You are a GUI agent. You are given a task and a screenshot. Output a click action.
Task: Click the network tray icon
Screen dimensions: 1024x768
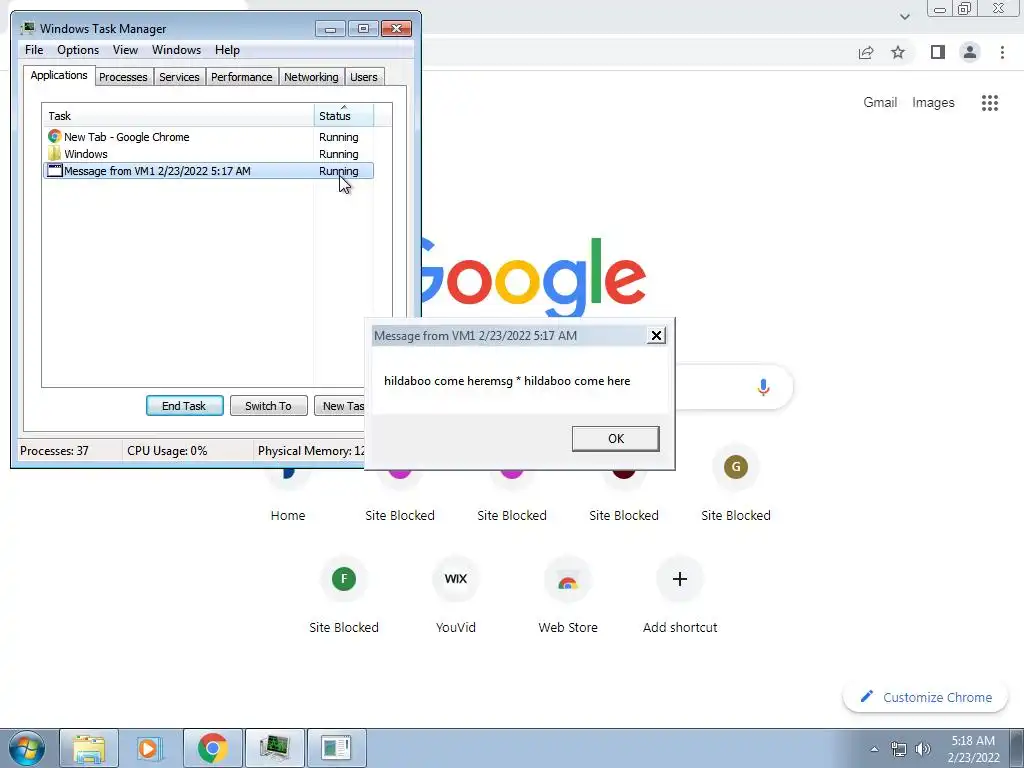click(x=899, y=750)
